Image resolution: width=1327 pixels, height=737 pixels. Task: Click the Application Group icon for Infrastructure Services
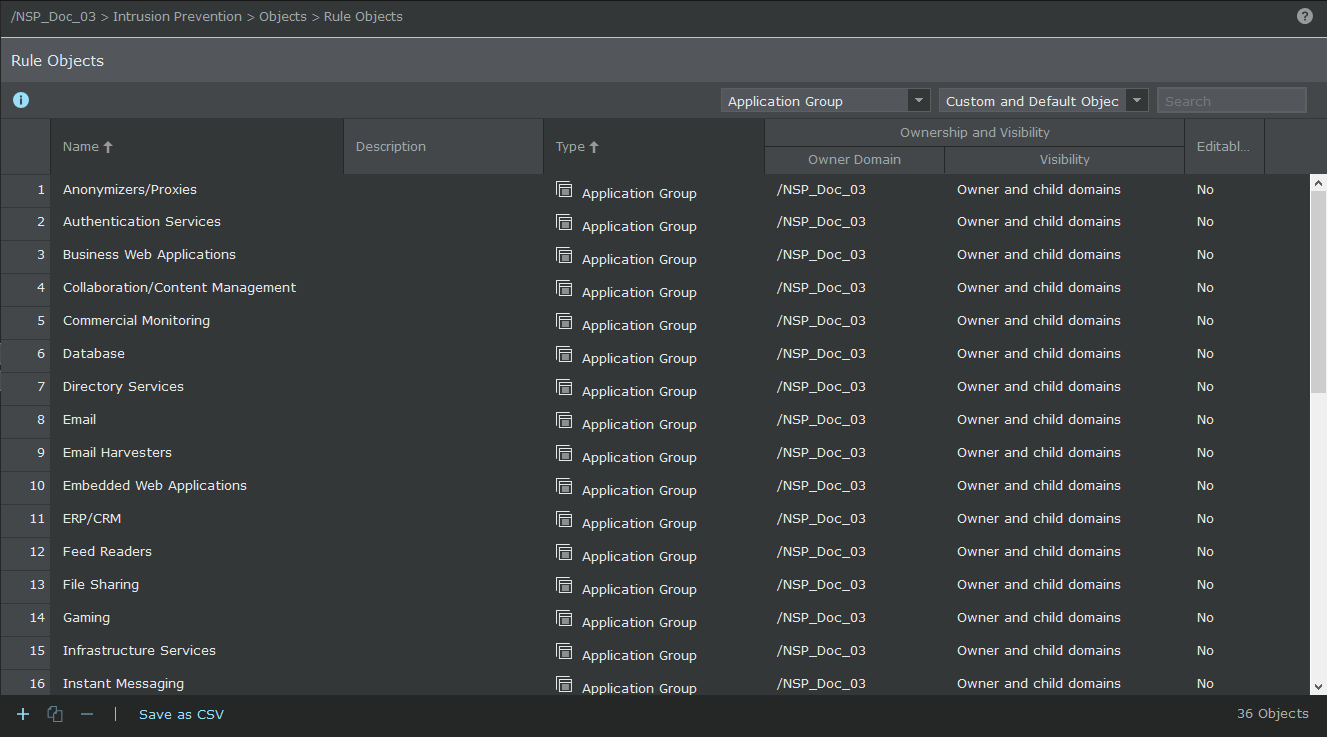click(564, 651)
